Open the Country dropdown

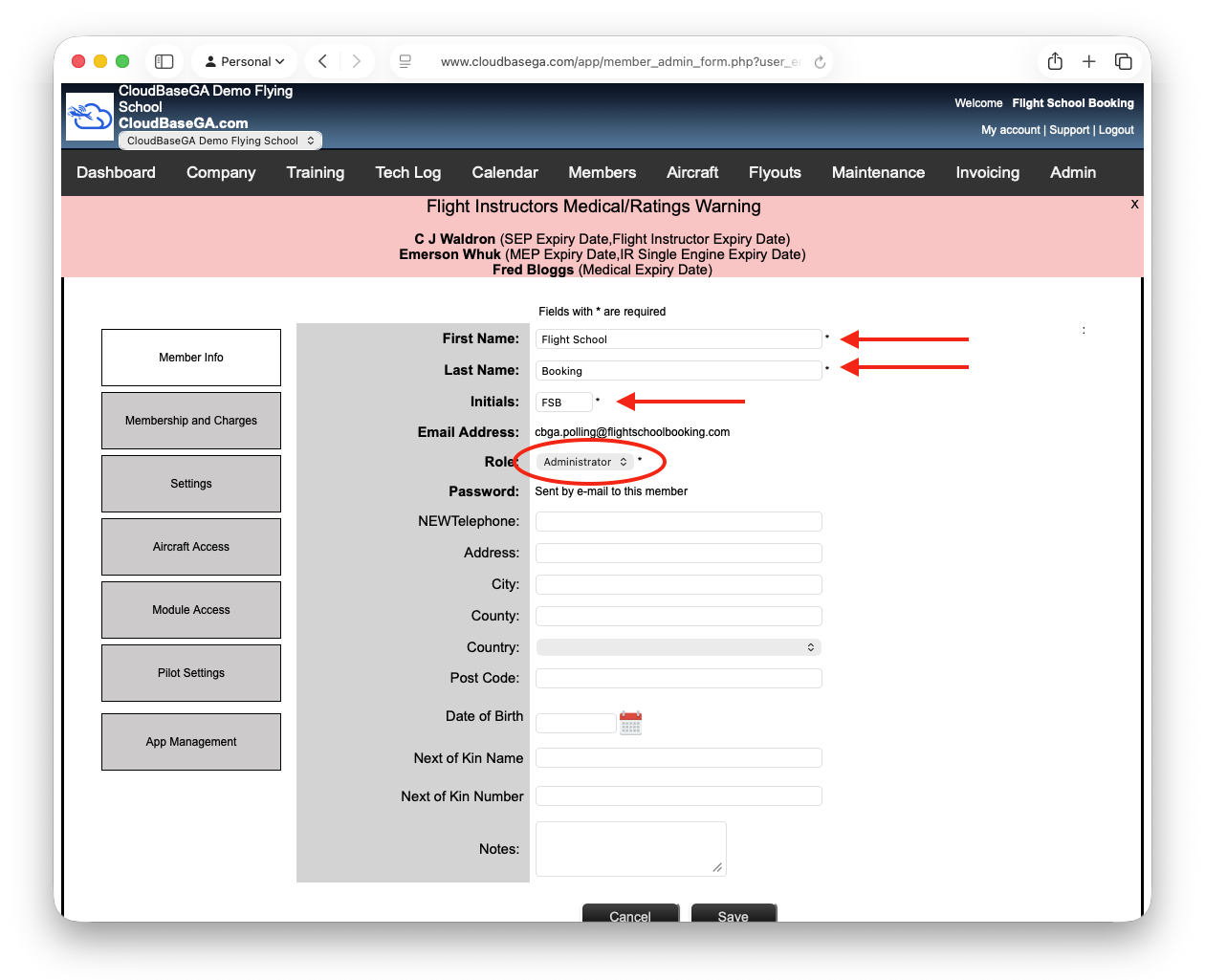(x=679, y=647)
